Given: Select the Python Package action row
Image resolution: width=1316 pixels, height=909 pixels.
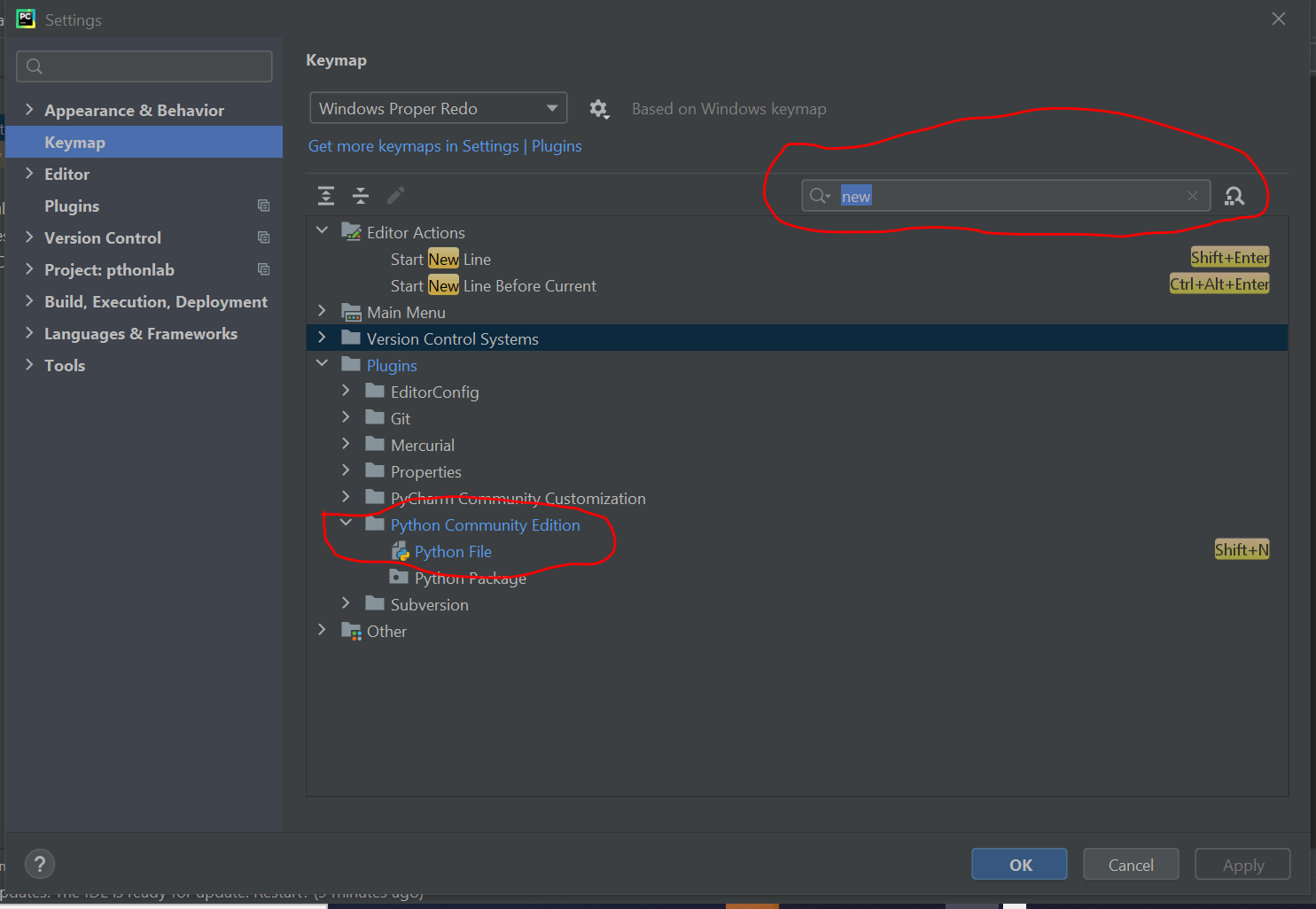Looking at the screenshot, I should (x=797, y=579).
